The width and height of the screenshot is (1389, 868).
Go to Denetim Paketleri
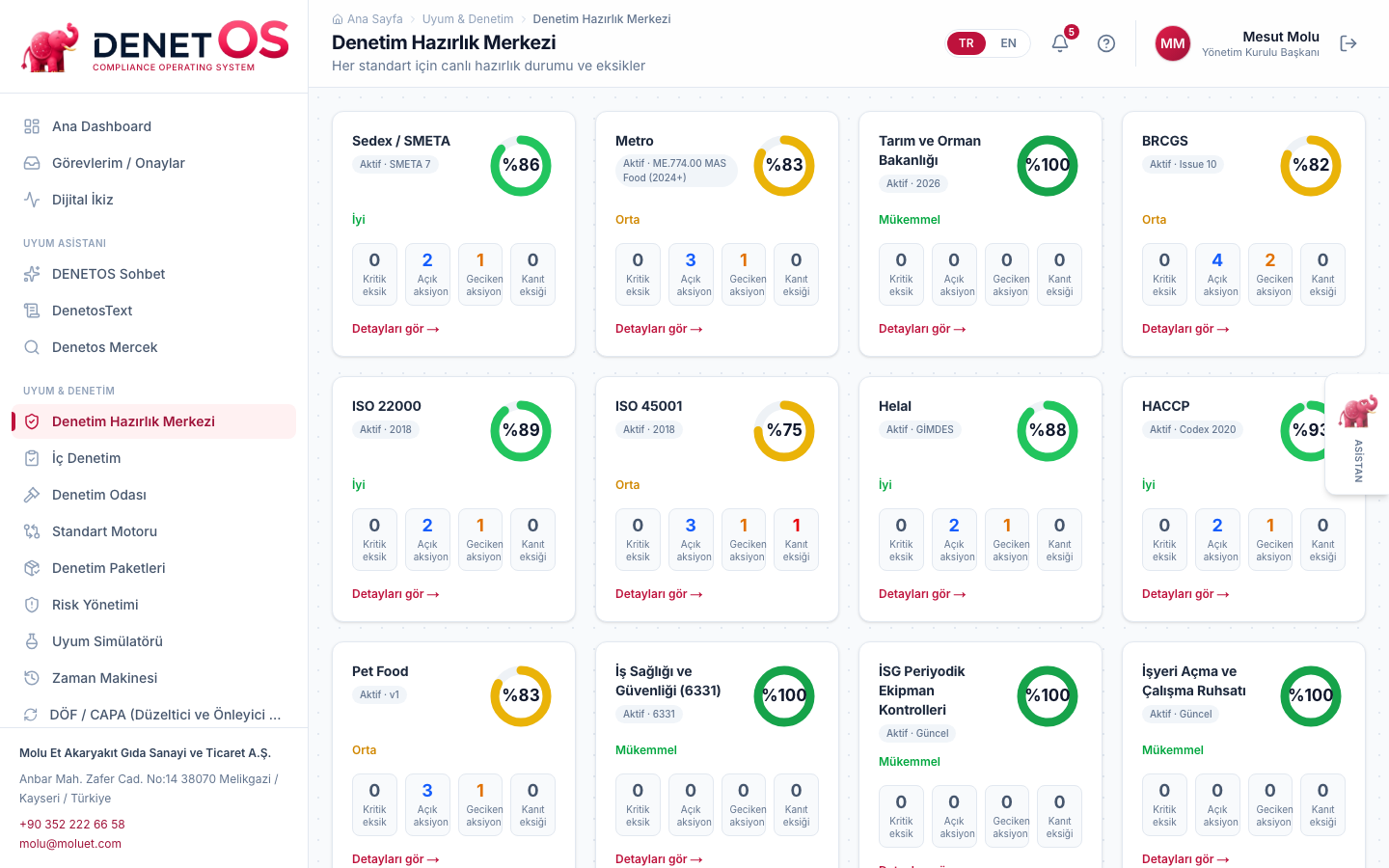tap(154, 568)
